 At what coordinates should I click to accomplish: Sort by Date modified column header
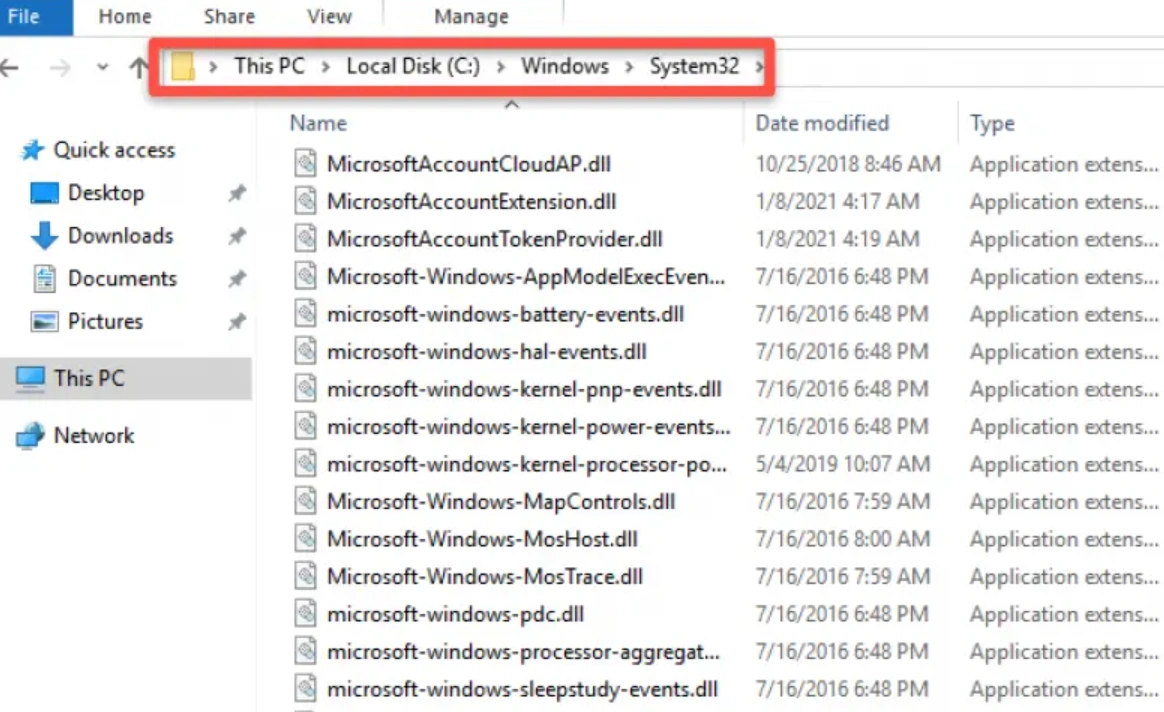pyautogui.click(x=822, y=123)
